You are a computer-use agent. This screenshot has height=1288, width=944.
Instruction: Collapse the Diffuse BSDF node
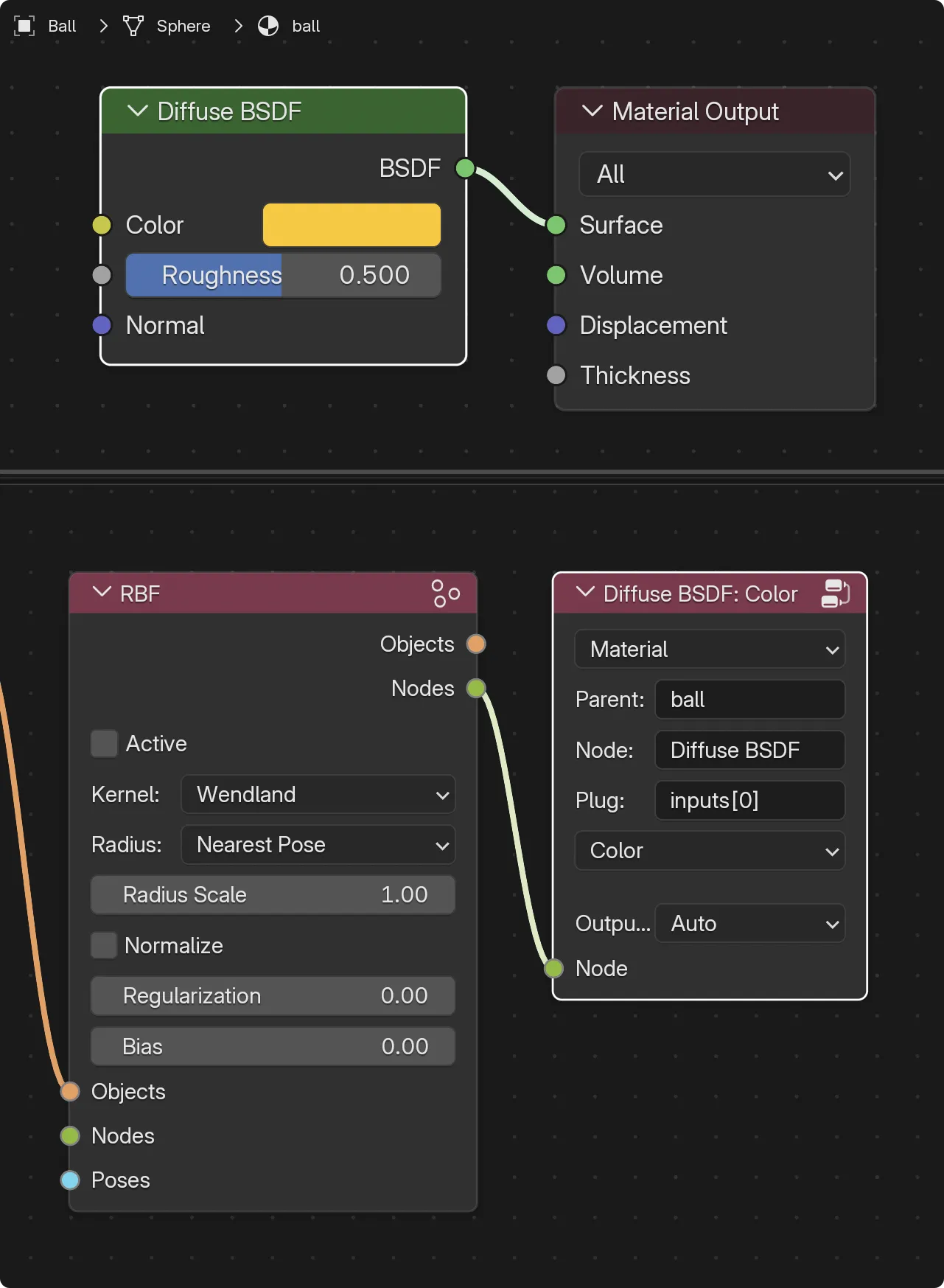click(138, 111)
